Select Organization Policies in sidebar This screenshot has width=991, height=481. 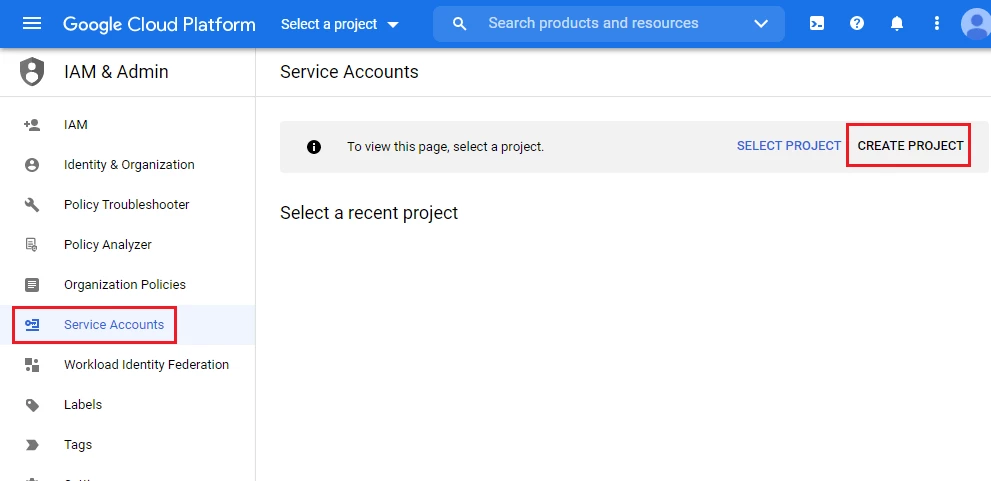click(x=125, y=285)
